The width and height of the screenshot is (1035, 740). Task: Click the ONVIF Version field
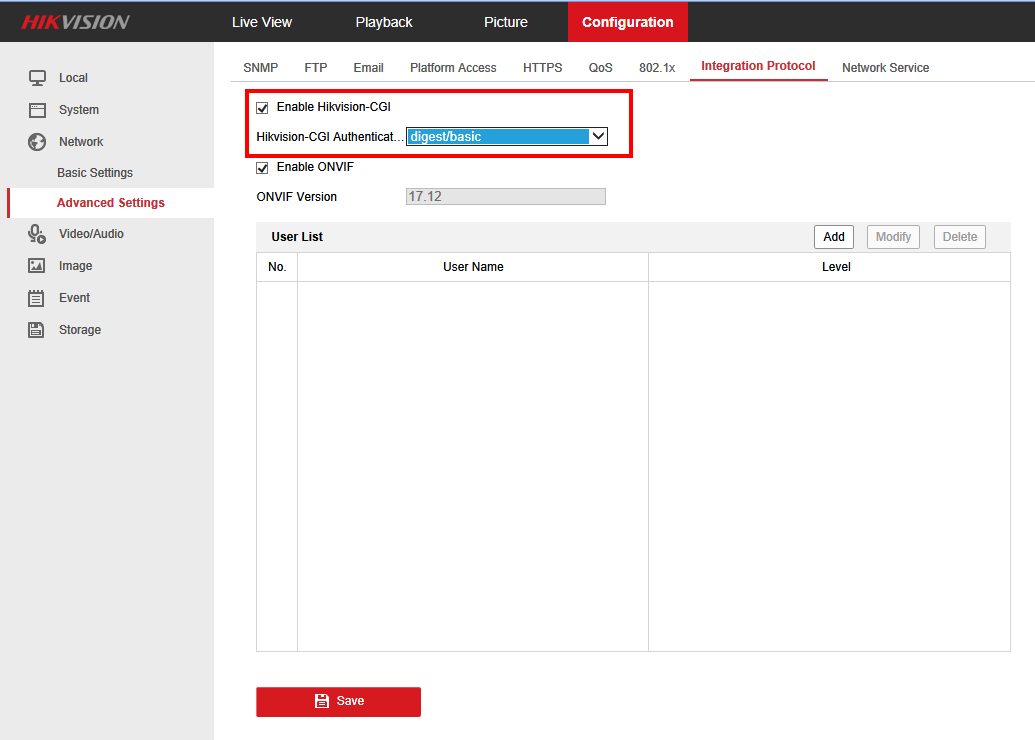505,196
